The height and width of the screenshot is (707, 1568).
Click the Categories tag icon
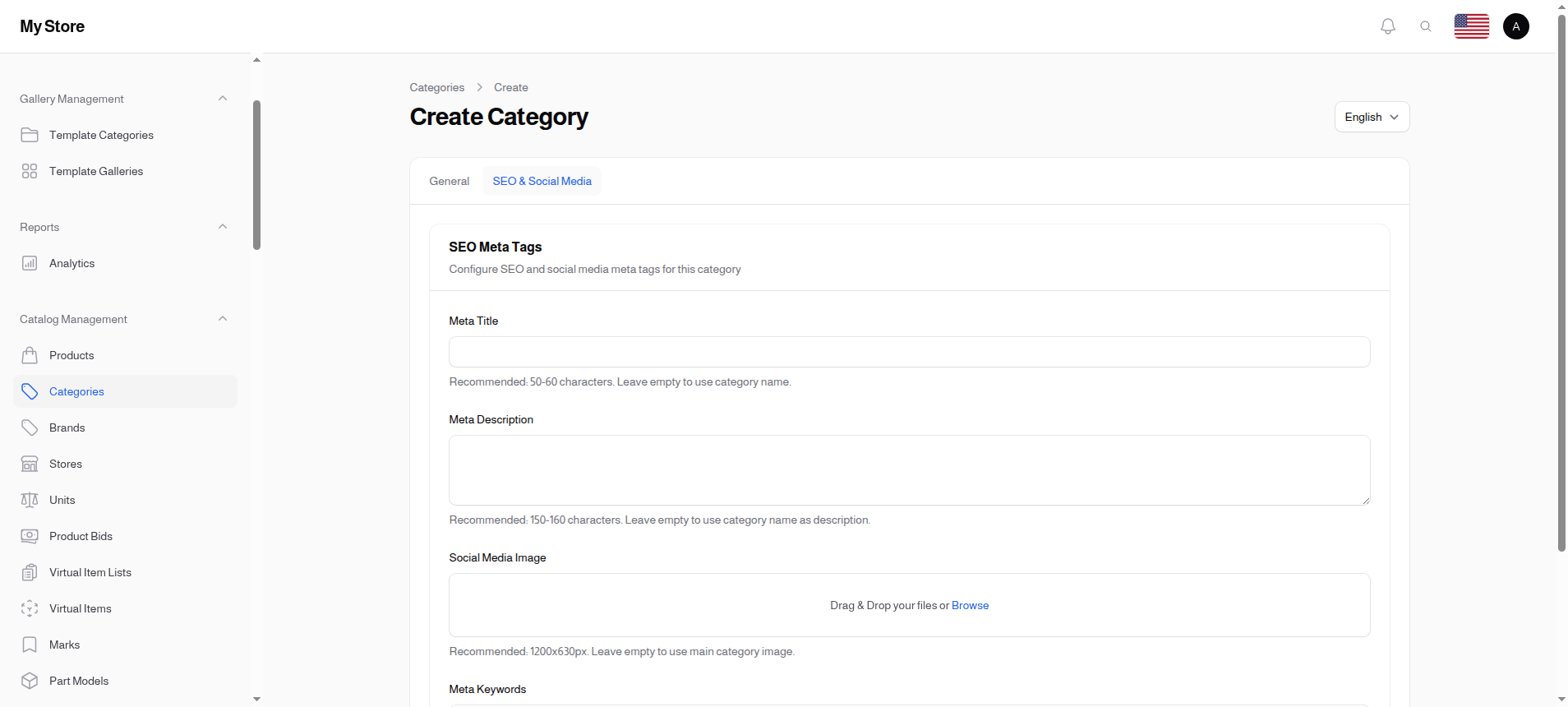tap(30, 391)
